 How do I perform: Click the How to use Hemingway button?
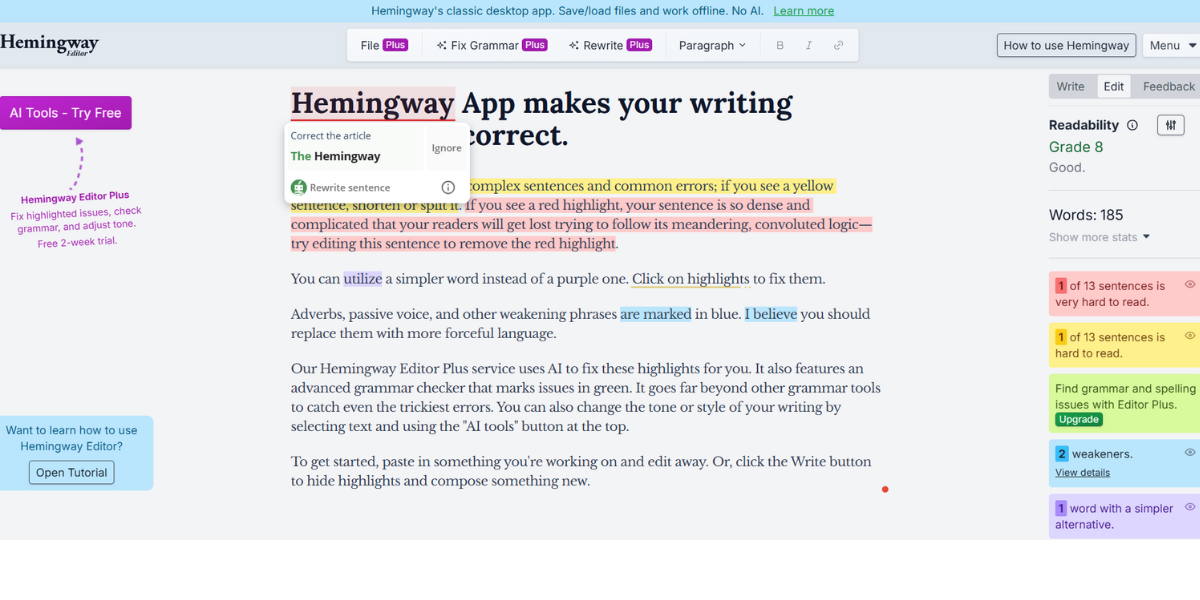(x=1066, y=45)
